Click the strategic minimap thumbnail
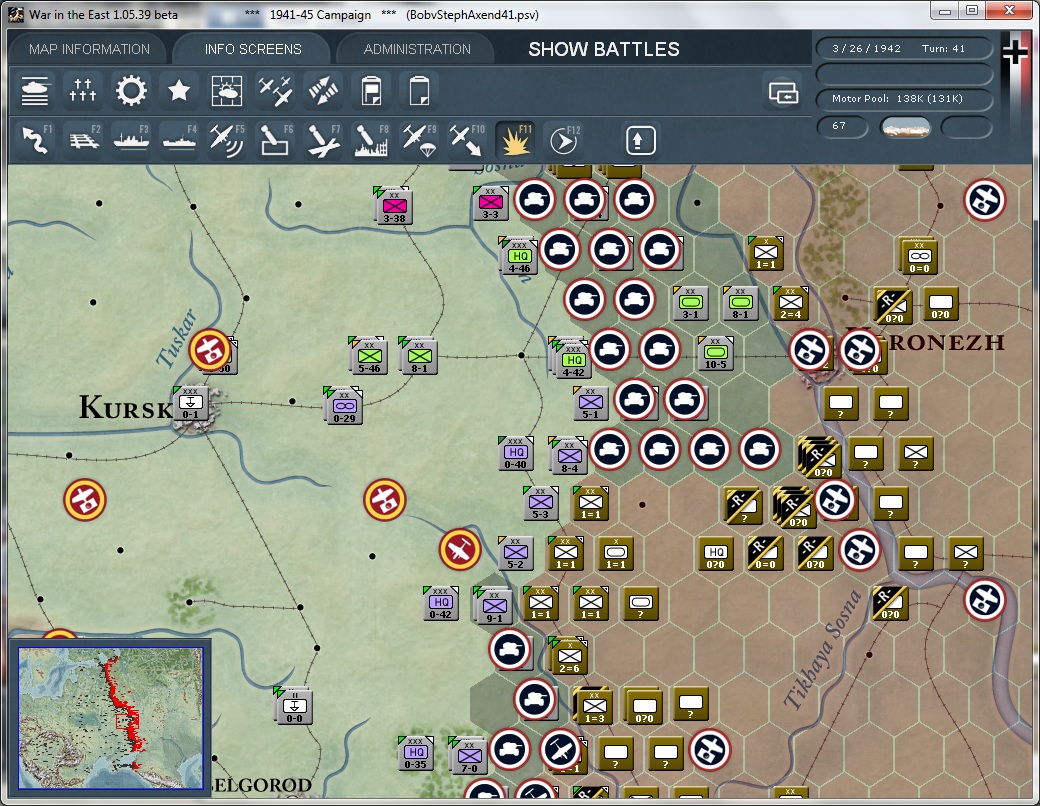The image size is (1040, 806). [111, 718]
